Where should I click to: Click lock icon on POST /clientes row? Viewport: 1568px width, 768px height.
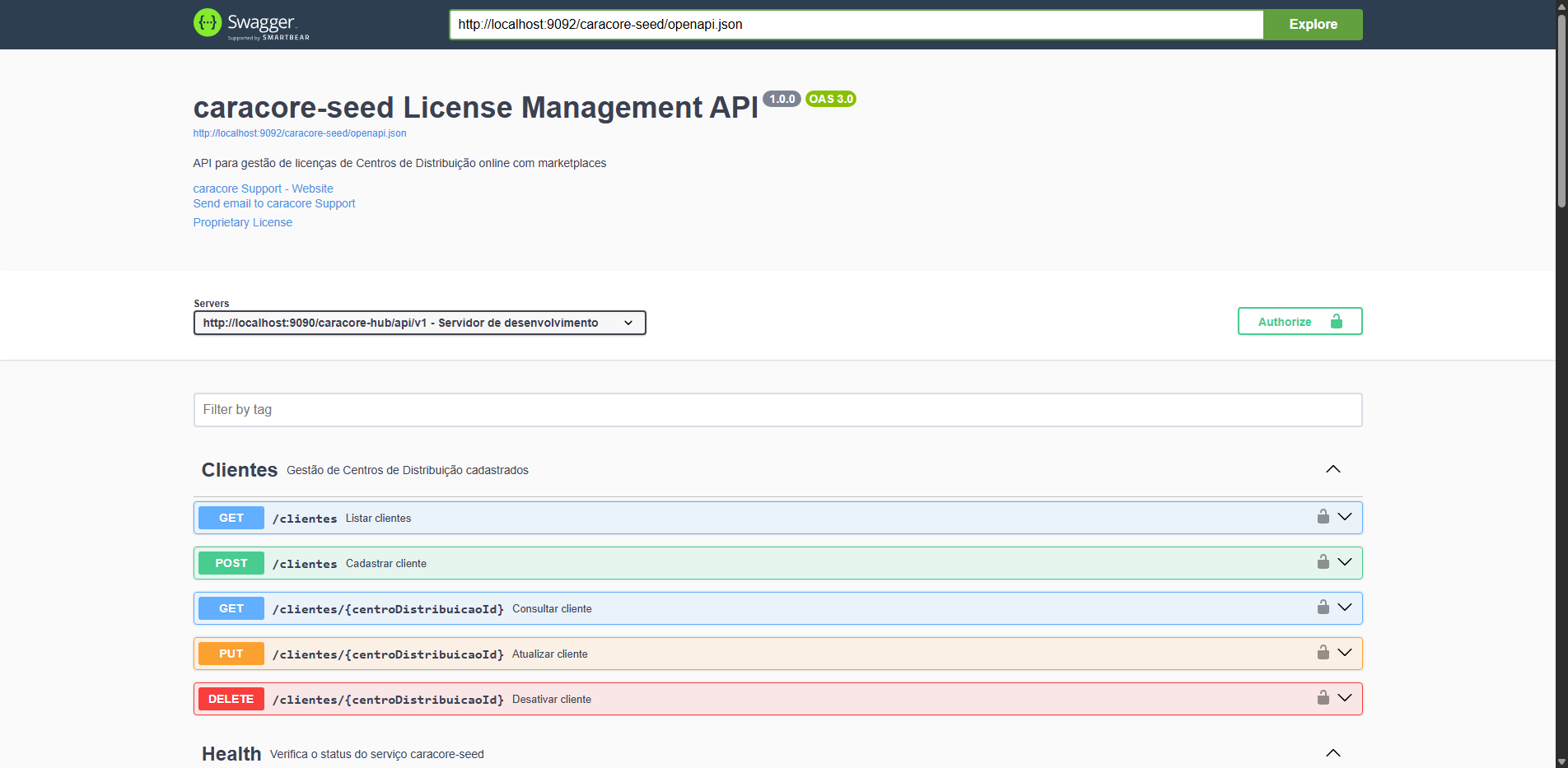[1323, 562]
